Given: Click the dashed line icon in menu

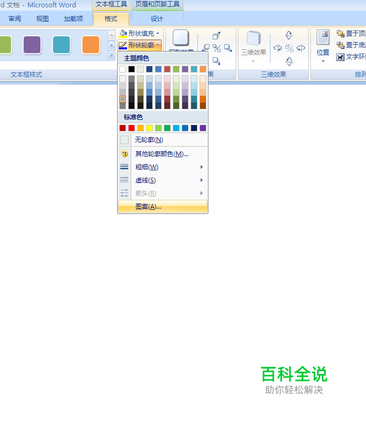Looking at the screenshot, I should click(124, 180).
